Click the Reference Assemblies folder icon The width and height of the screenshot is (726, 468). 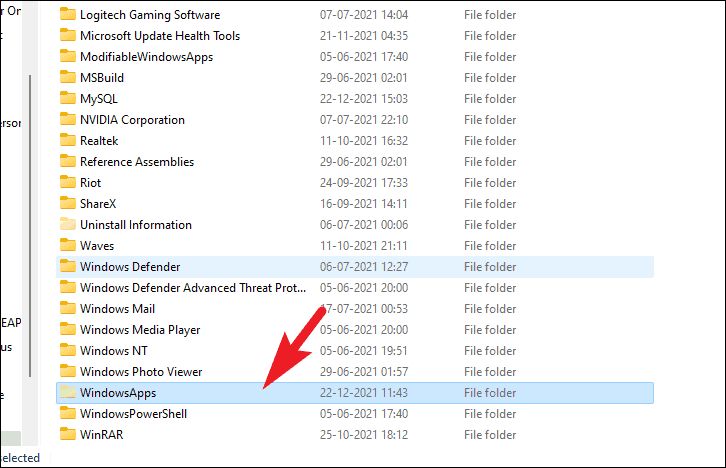(x=68, y=161)
